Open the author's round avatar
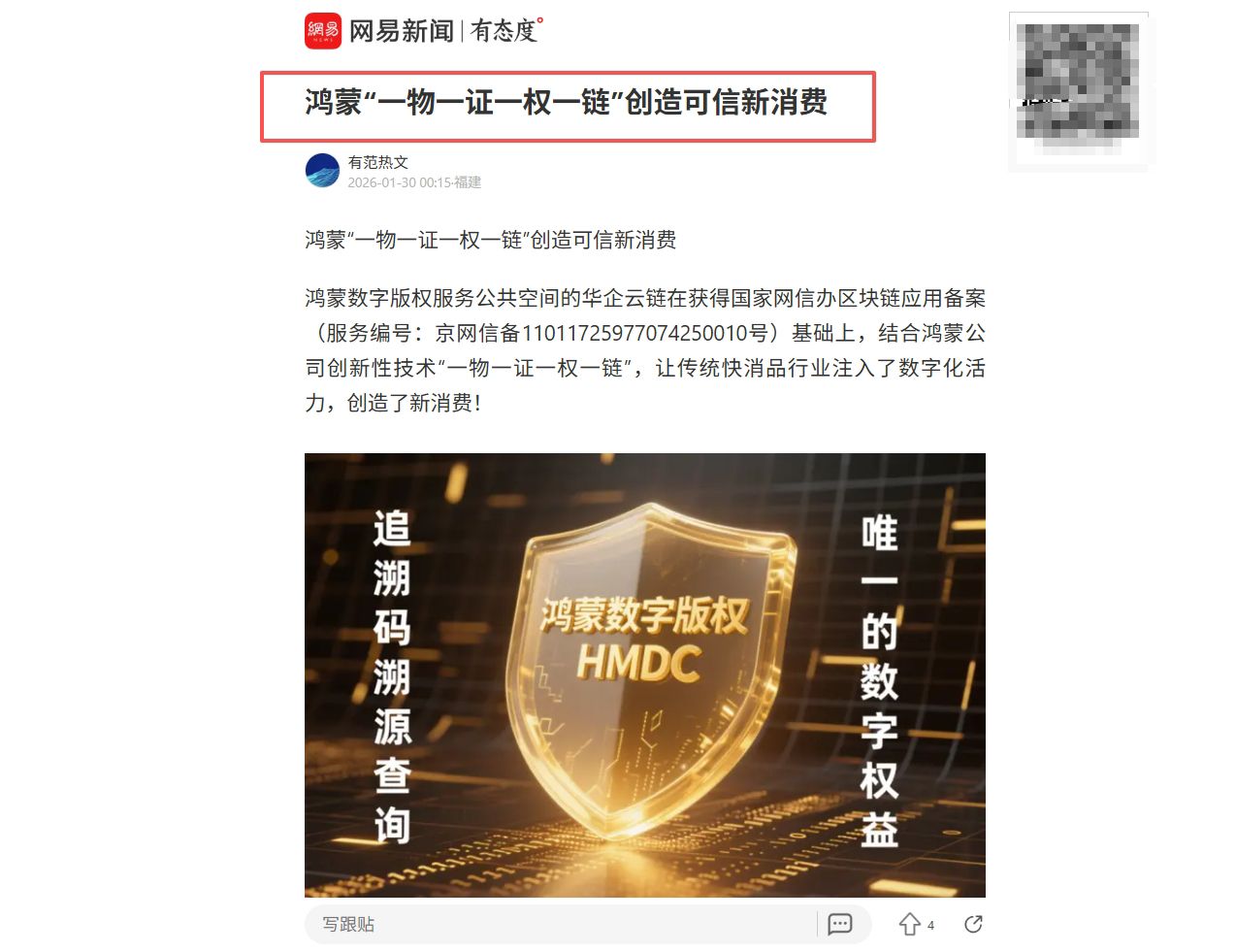 322,171
